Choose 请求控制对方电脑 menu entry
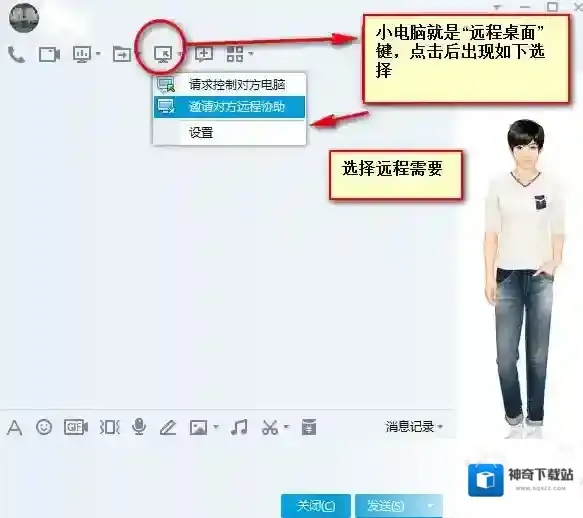583x518 pixels. click(x=229, y=85)
